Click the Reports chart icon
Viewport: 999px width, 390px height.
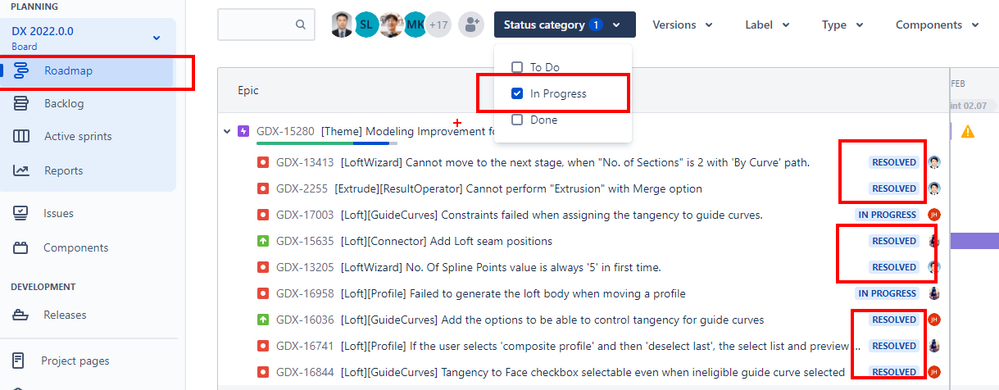coord(21,171)
